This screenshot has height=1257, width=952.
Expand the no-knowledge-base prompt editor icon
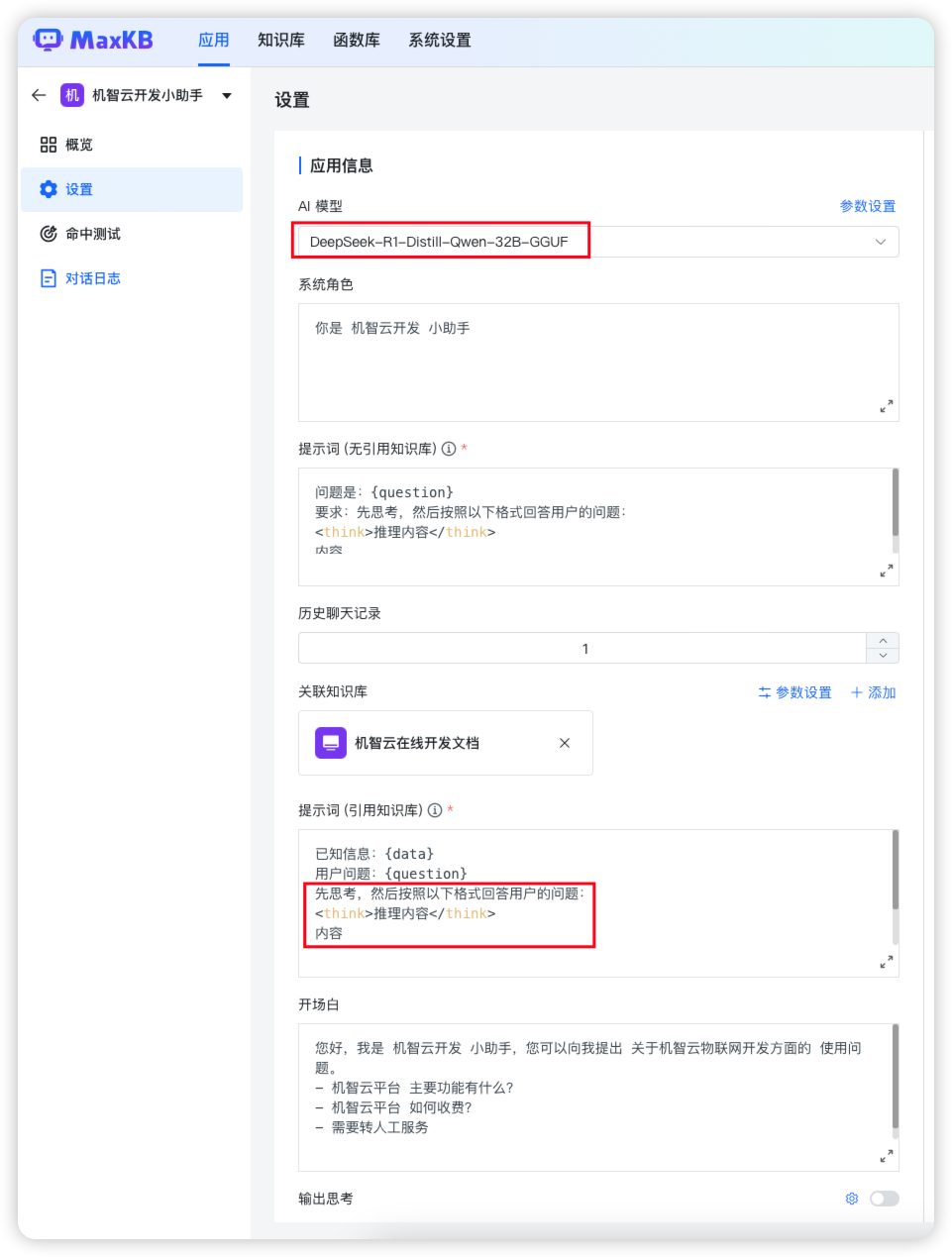pos(887,571)
